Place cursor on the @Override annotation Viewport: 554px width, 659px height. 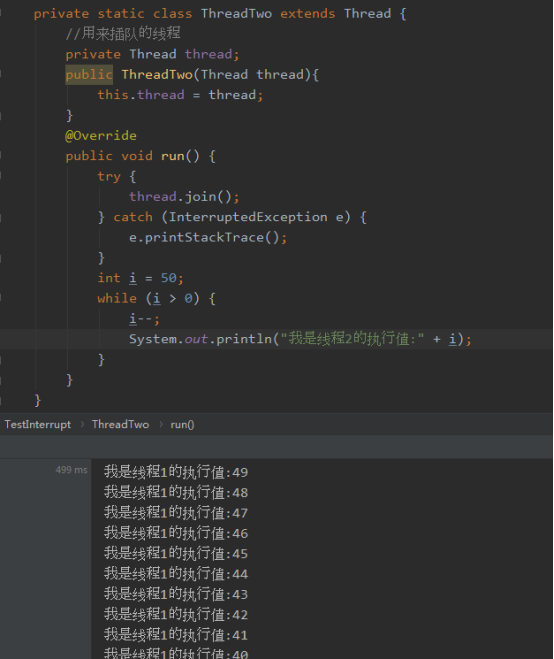click(x=101, y=135)
